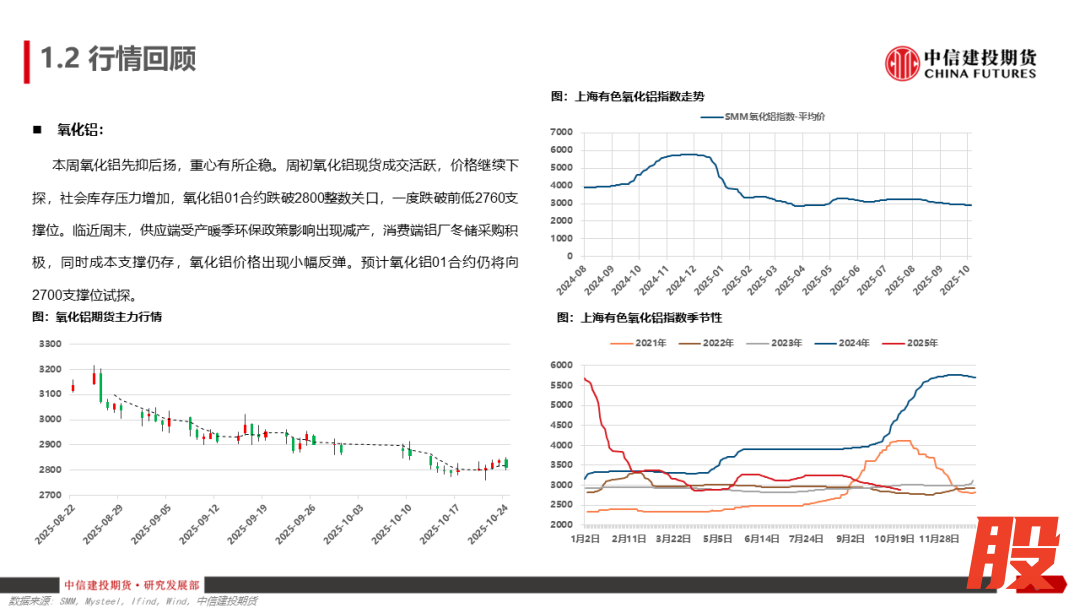The height and width of the screenshot is (608, 1080).
Task: Toggle the 2025年 red legend series
Action: [909, 343]
